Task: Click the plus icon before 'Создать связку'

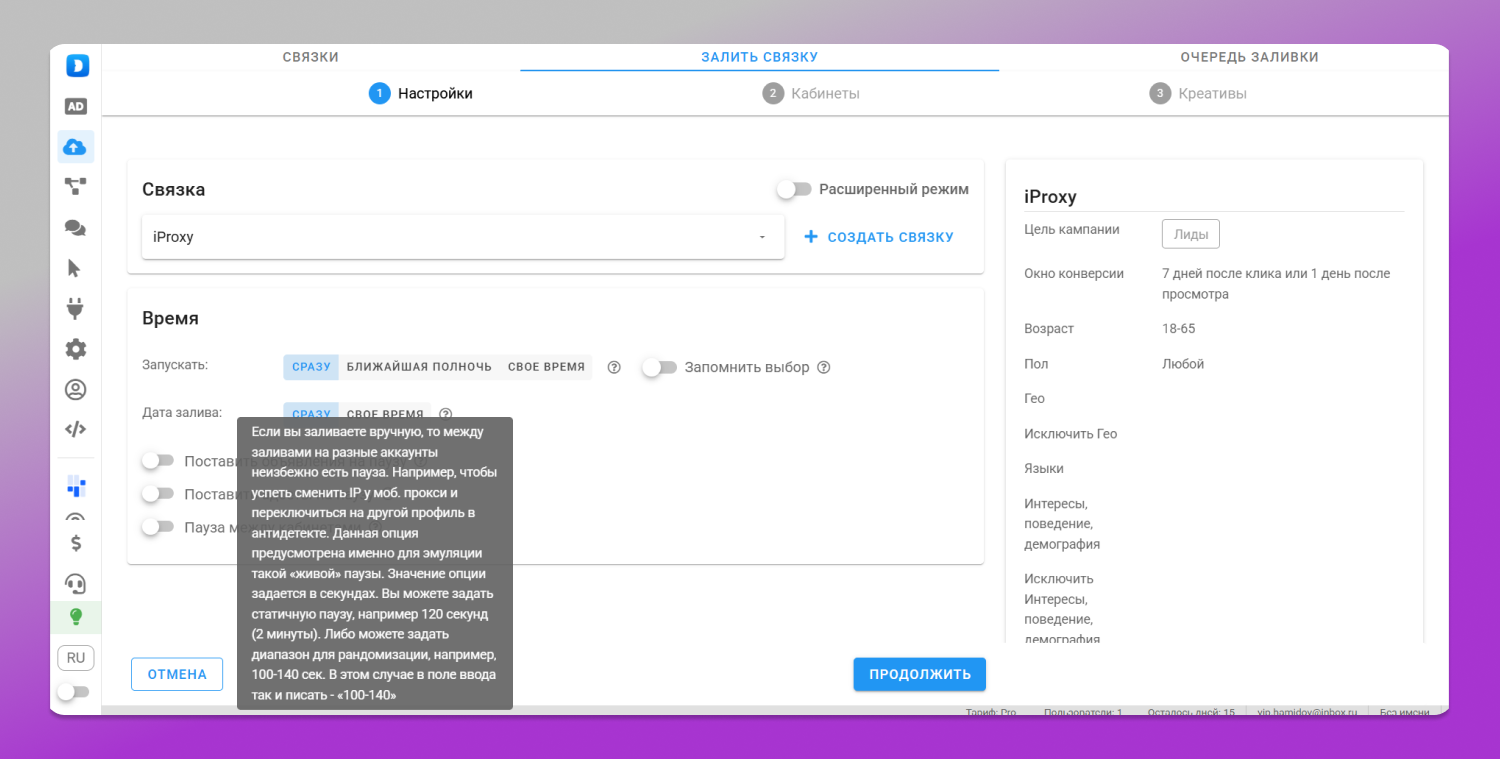Action: [811, 237]
